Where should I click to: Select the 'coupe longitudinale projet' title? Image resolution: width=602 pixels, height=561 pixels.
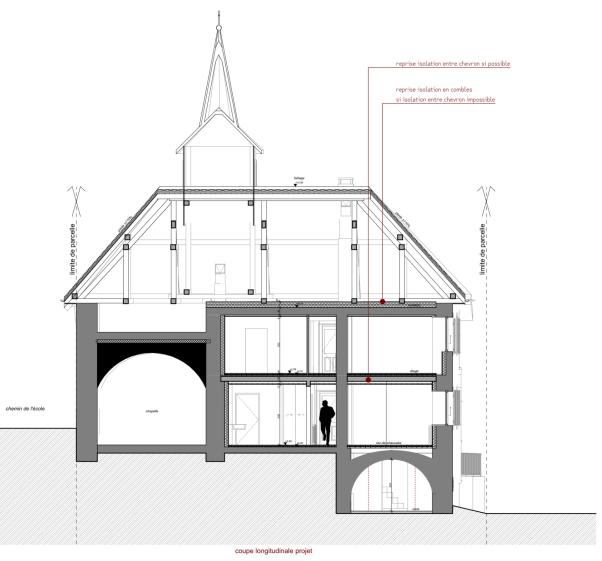pos(274,551)
